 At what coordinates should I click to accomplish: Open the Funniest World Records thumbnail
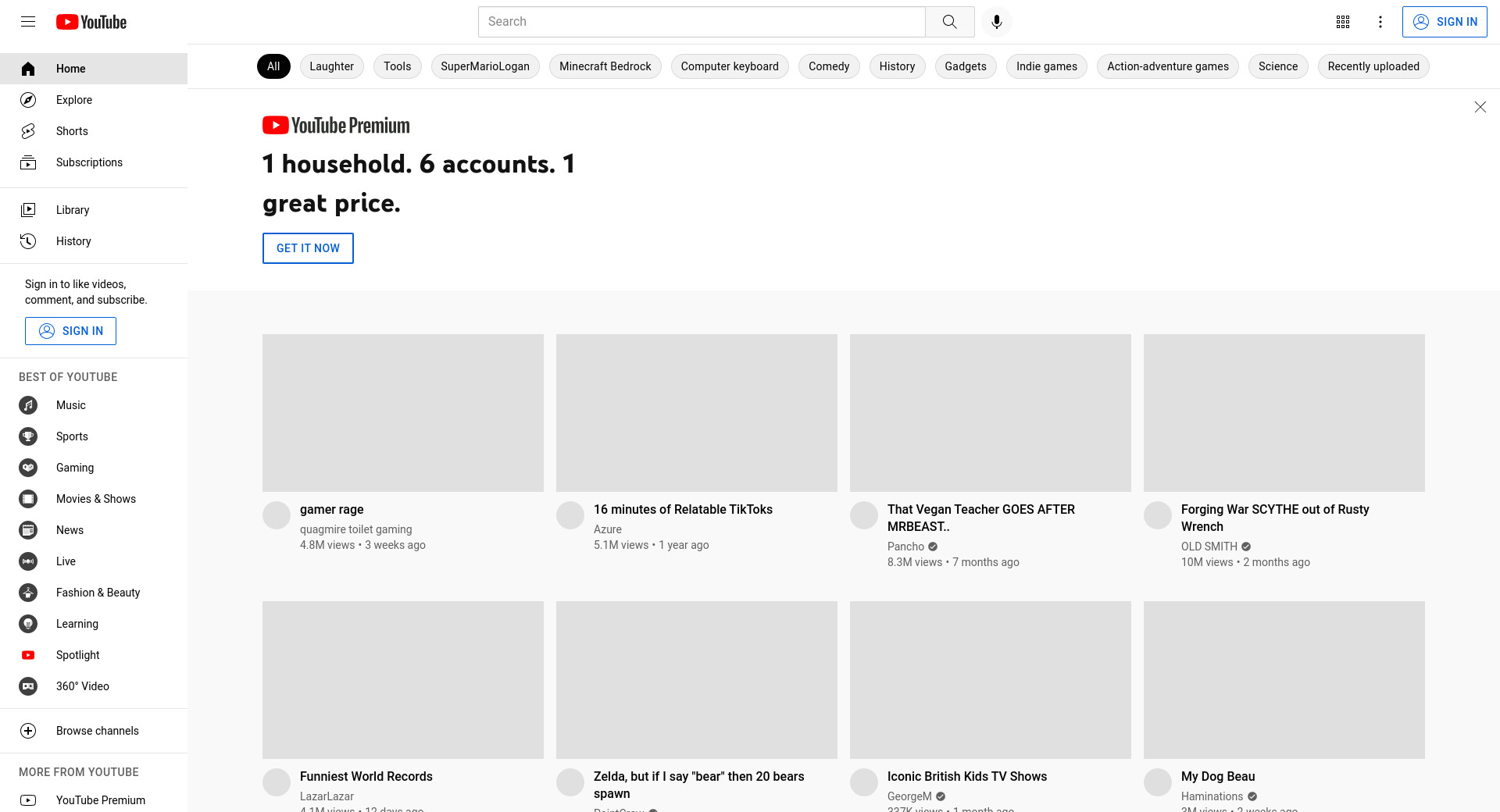pos(403,680)
